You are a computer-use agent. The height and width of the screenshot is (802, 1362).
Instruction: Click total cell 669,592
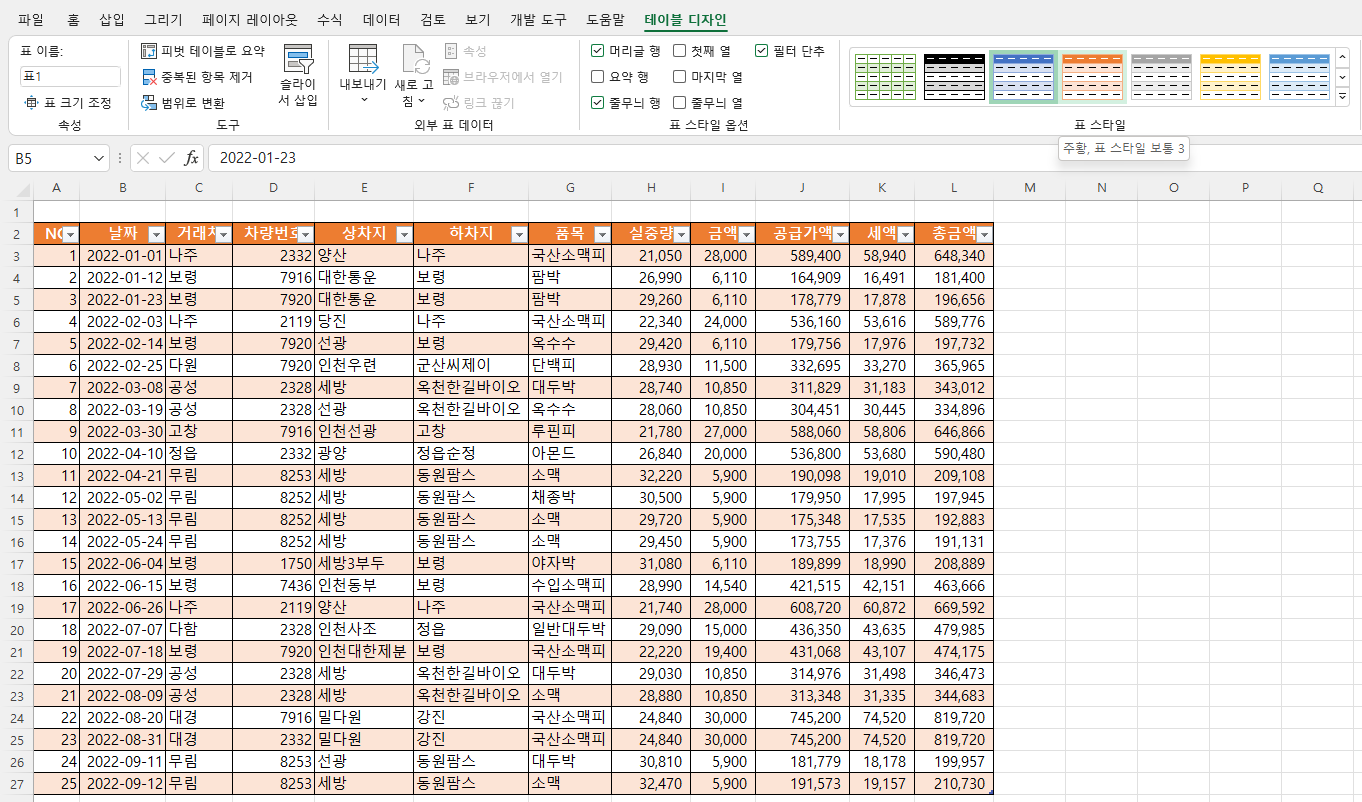pyautogui.click(x=954, y=607)
